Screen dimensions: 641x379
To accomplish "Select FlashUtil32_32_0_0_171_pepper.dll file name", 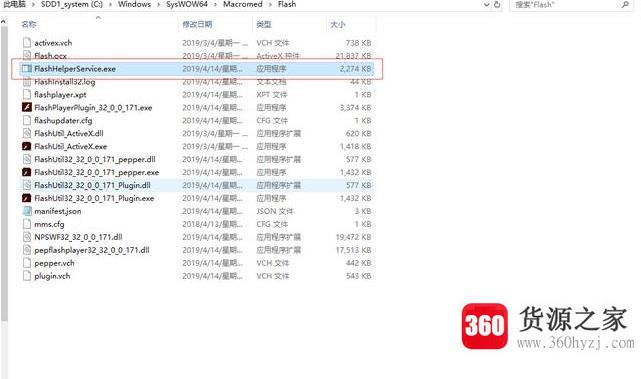I will tap(95, 159).
